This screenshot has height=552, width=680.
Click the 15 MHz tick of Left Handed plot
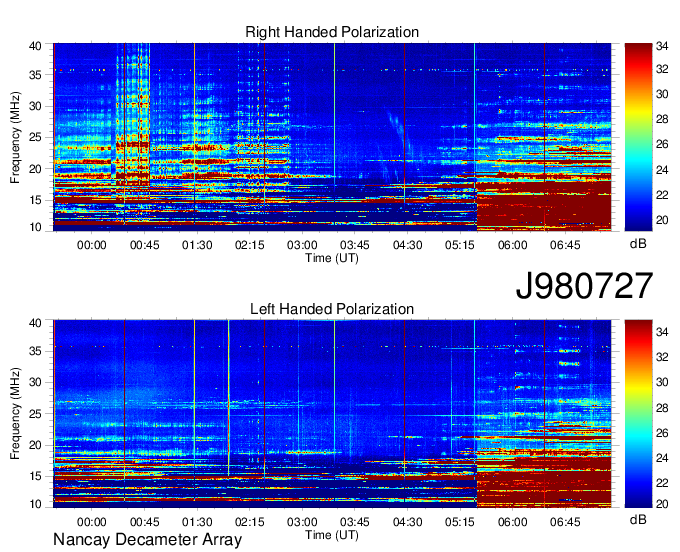click(x=35, y=477)
